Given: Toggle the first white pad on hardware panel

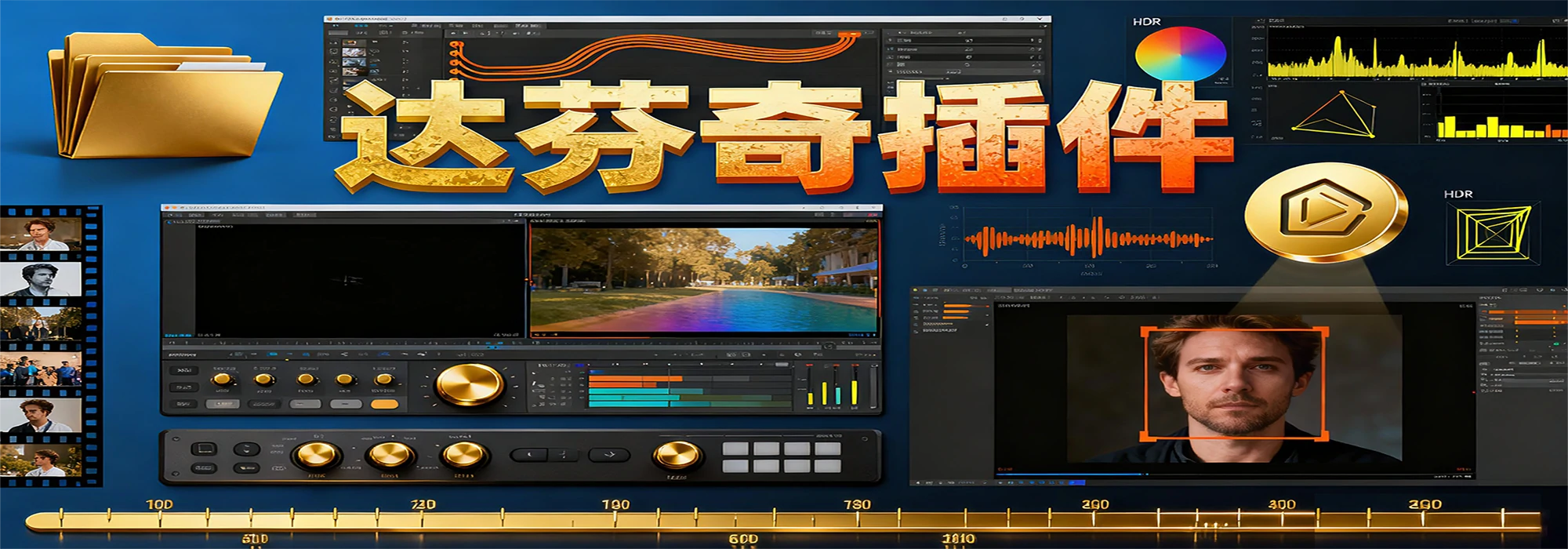Looking at the screenshot, I should click(735, 449).
